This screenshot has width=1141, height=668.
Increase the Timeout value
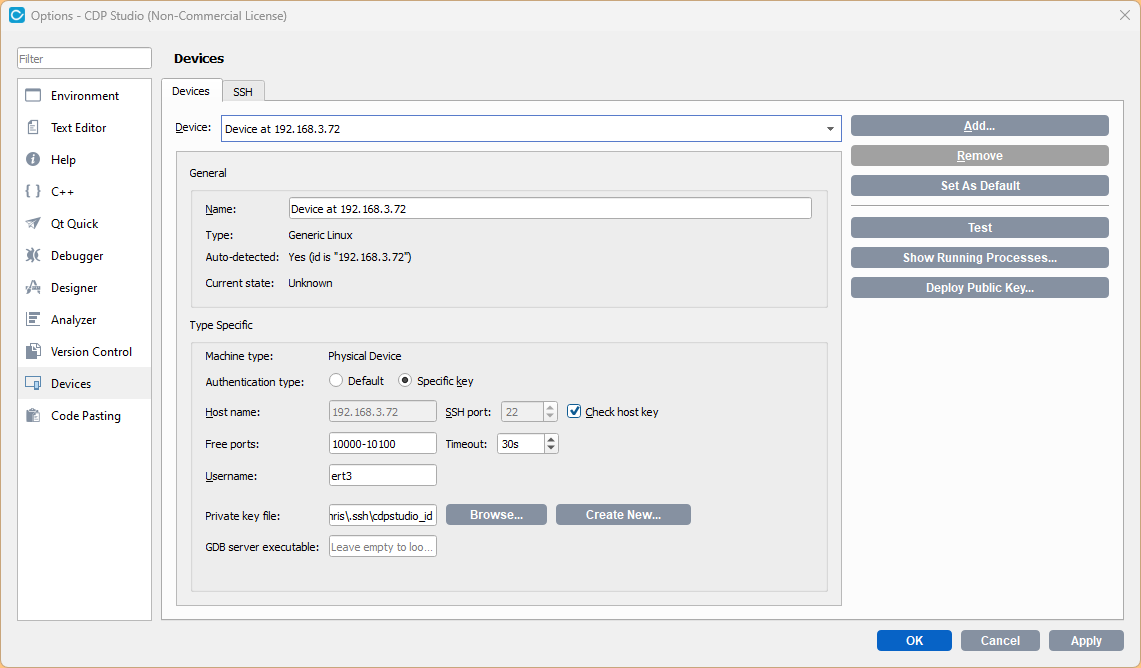pos(551,440)
